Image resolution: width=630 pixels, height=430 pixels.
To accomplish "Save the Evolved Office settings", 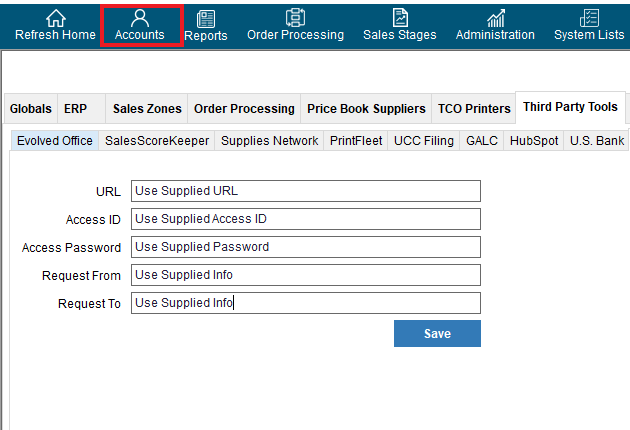I will coord(437,334).
